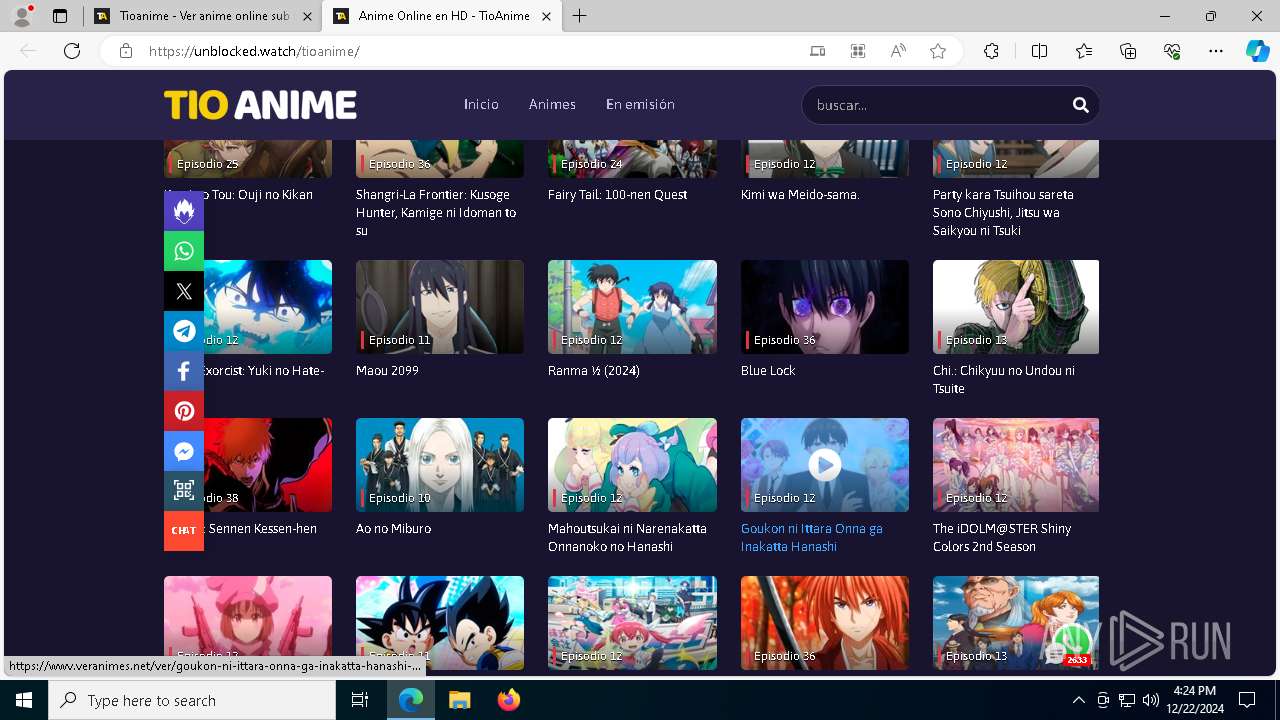Open the browser profile icon

(21, 16)
